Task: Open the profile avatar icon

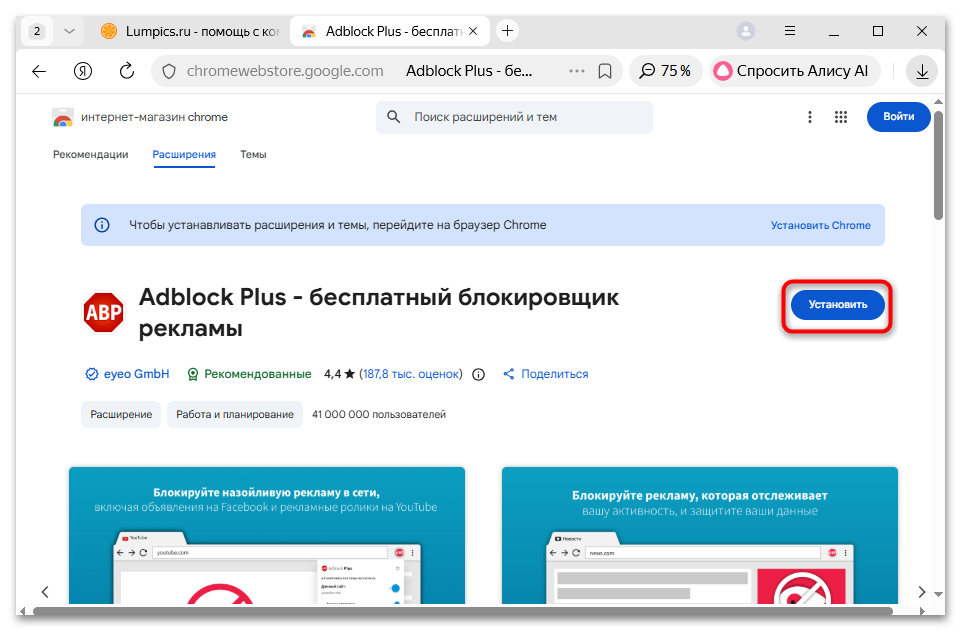Action: 746,31
